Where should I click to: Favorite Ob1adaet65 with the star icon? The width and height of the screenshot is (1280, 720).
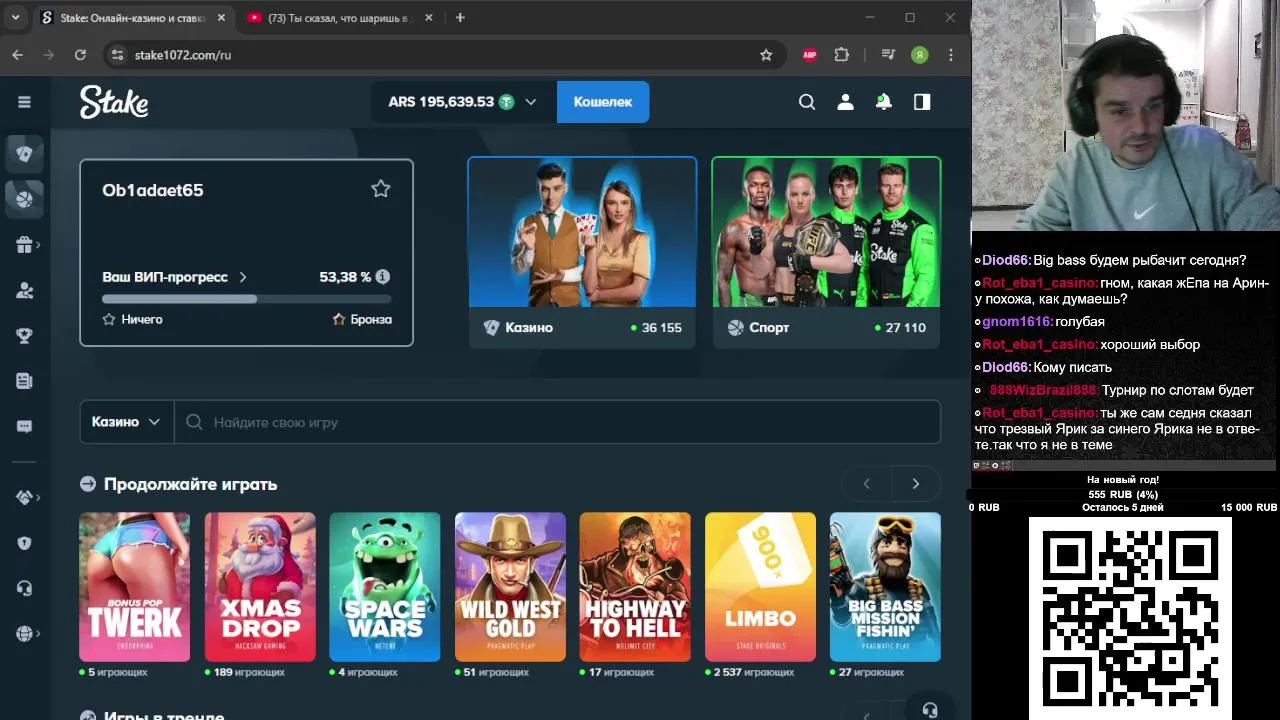[380, 189]
